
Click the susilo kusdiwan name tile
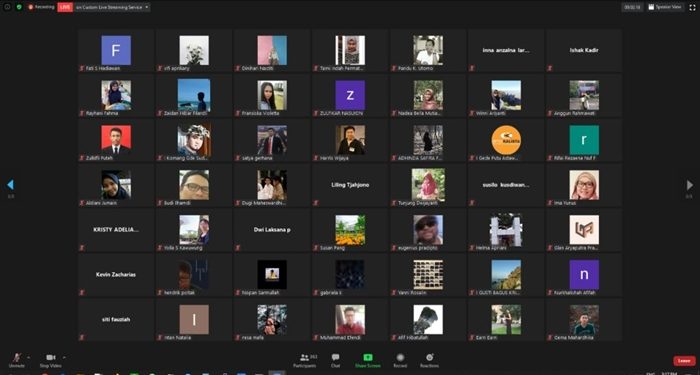click(x=506, y=185)
